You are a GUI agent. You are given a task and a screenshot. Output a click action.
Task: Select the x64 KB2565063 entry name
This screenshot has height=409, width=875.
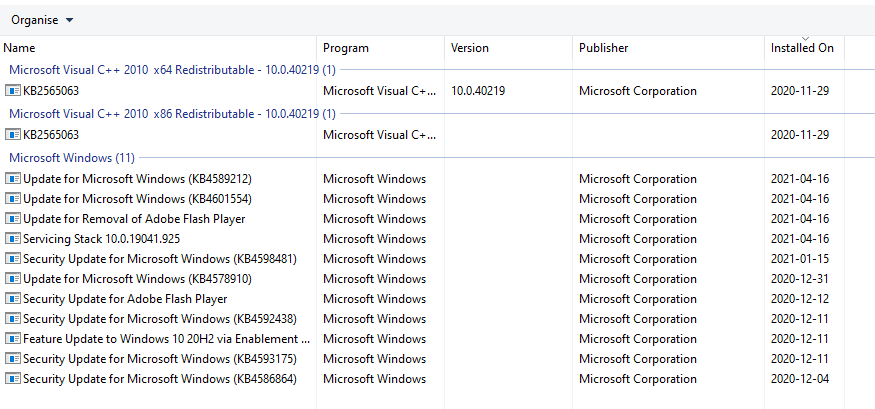[x=51, y=90]
